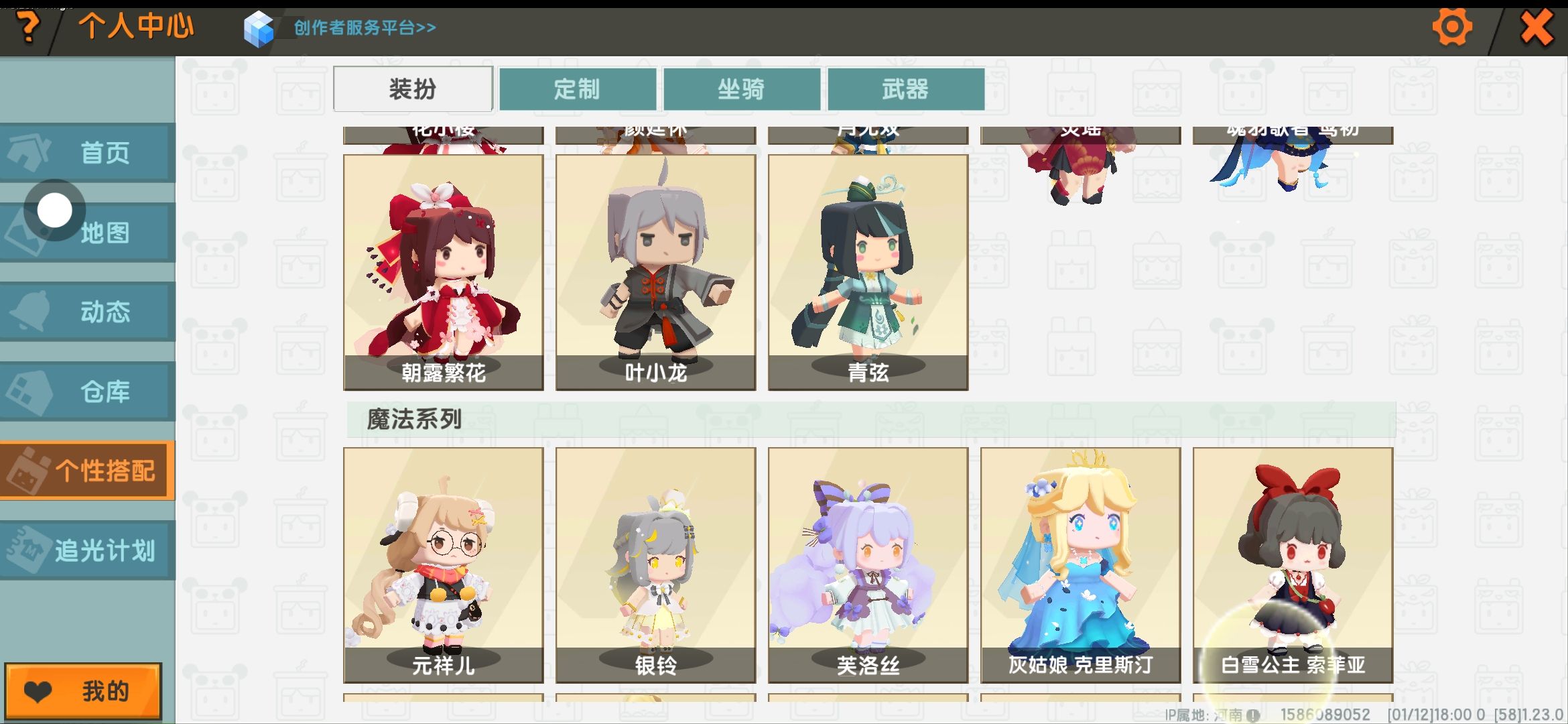1568x724 pixels.
Task: Select 个性搭配 in the sidebar
Action: coord(88,471)
